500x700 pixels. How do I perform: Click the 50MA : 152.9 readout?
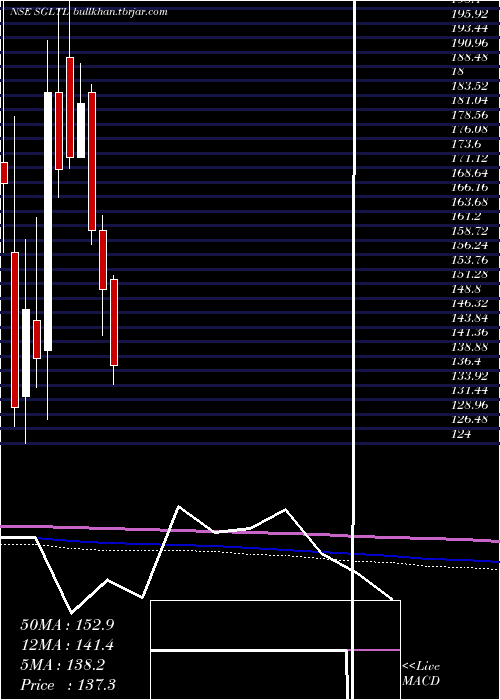(67, 625)
